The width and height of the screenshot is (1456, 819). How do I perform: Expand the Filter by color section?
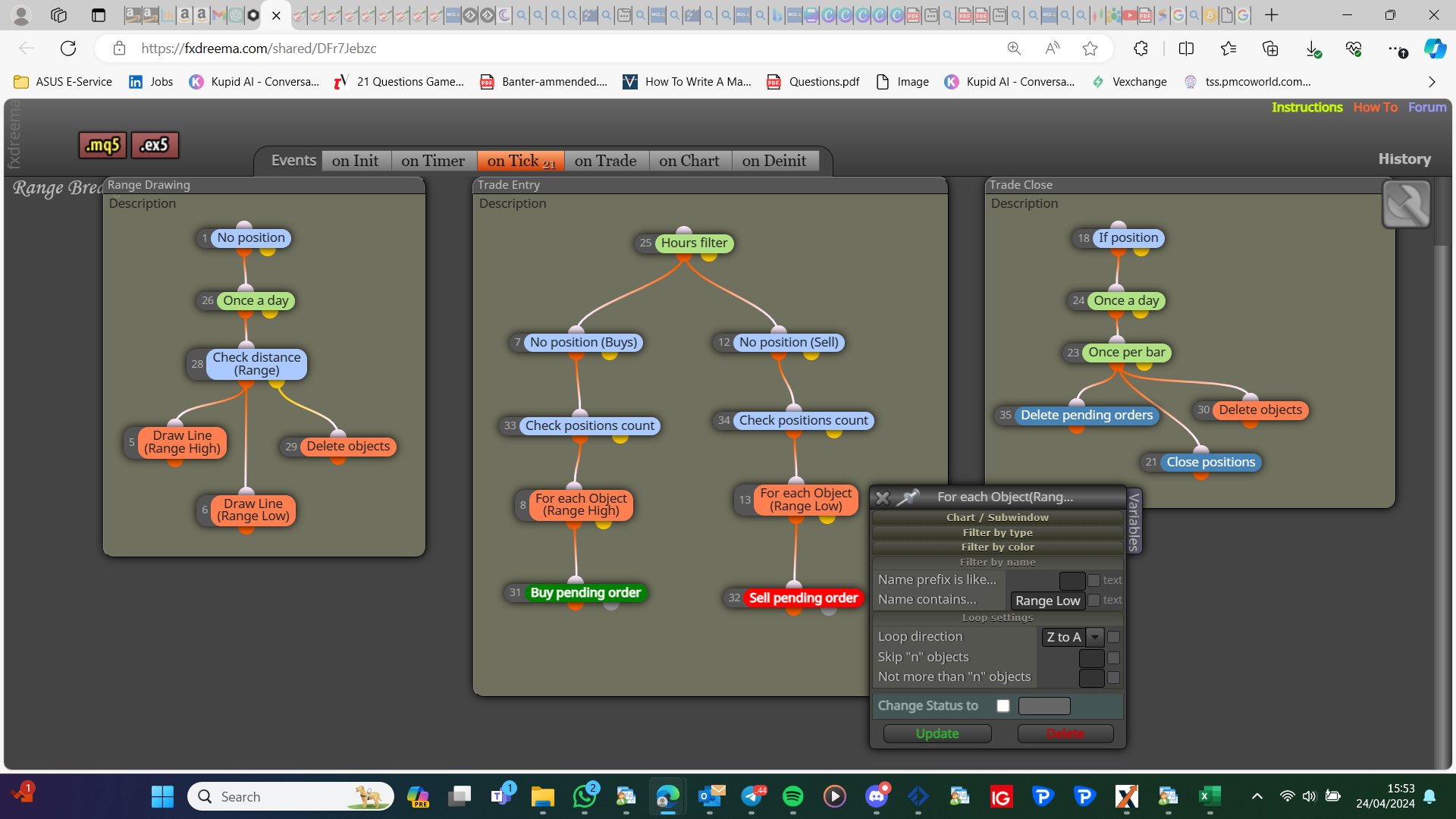[997, 547]
